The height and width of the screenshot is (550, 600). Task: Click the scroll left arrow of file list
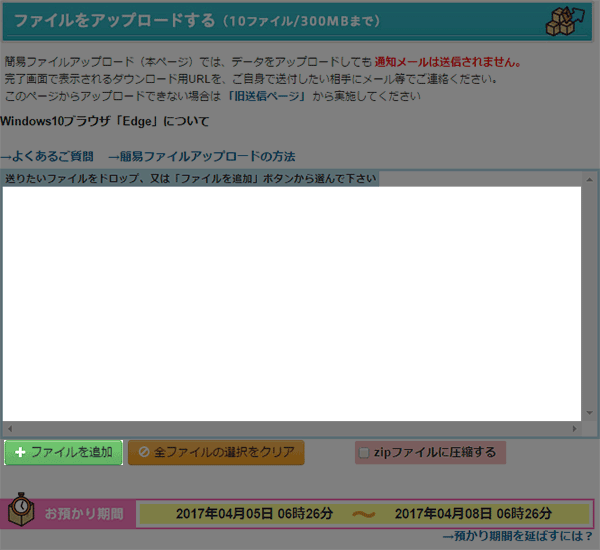(10, 429)
